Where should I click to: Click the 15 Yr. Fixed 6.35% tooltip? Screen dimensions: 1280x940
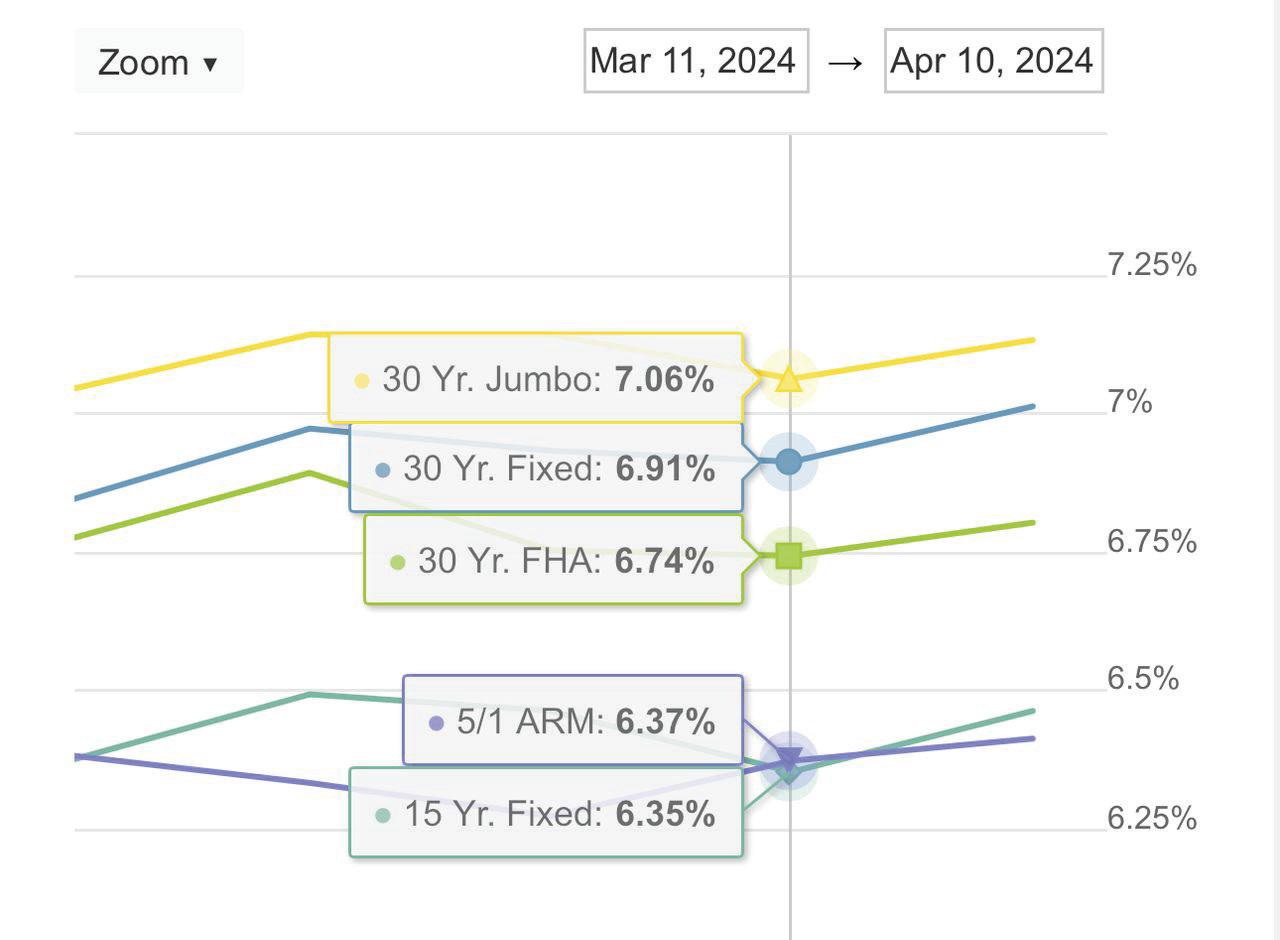coord(546,814)
